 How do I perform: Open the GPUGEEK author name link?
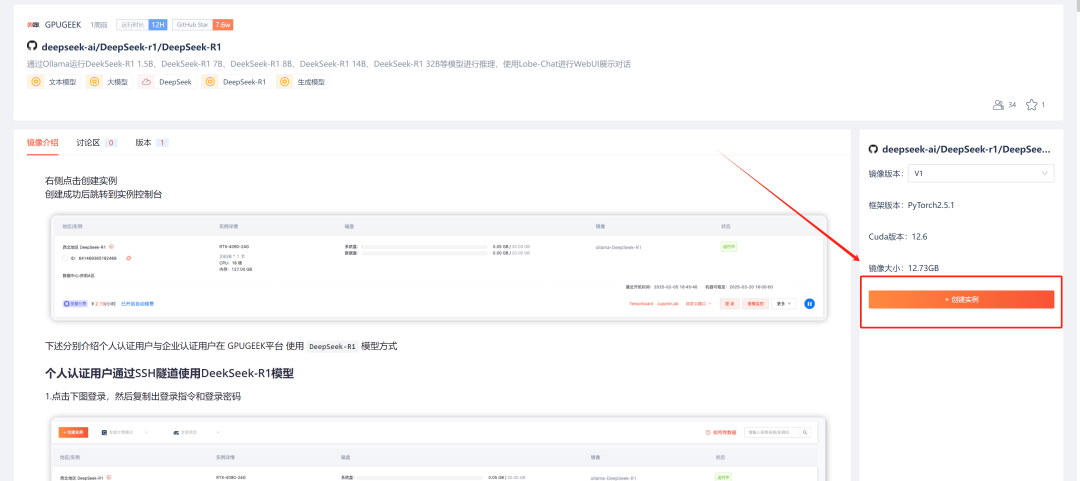(63, 25)
